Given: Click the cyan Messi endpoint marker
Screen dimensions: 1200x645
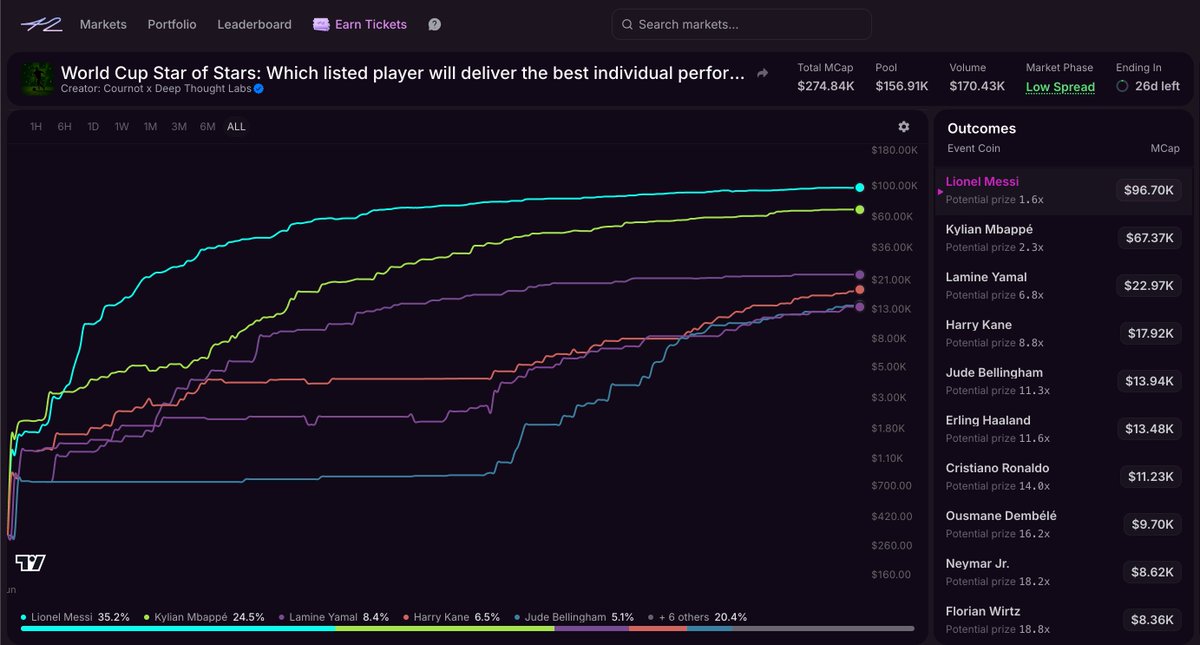Looking at the screenshot, I should point(860,187).
